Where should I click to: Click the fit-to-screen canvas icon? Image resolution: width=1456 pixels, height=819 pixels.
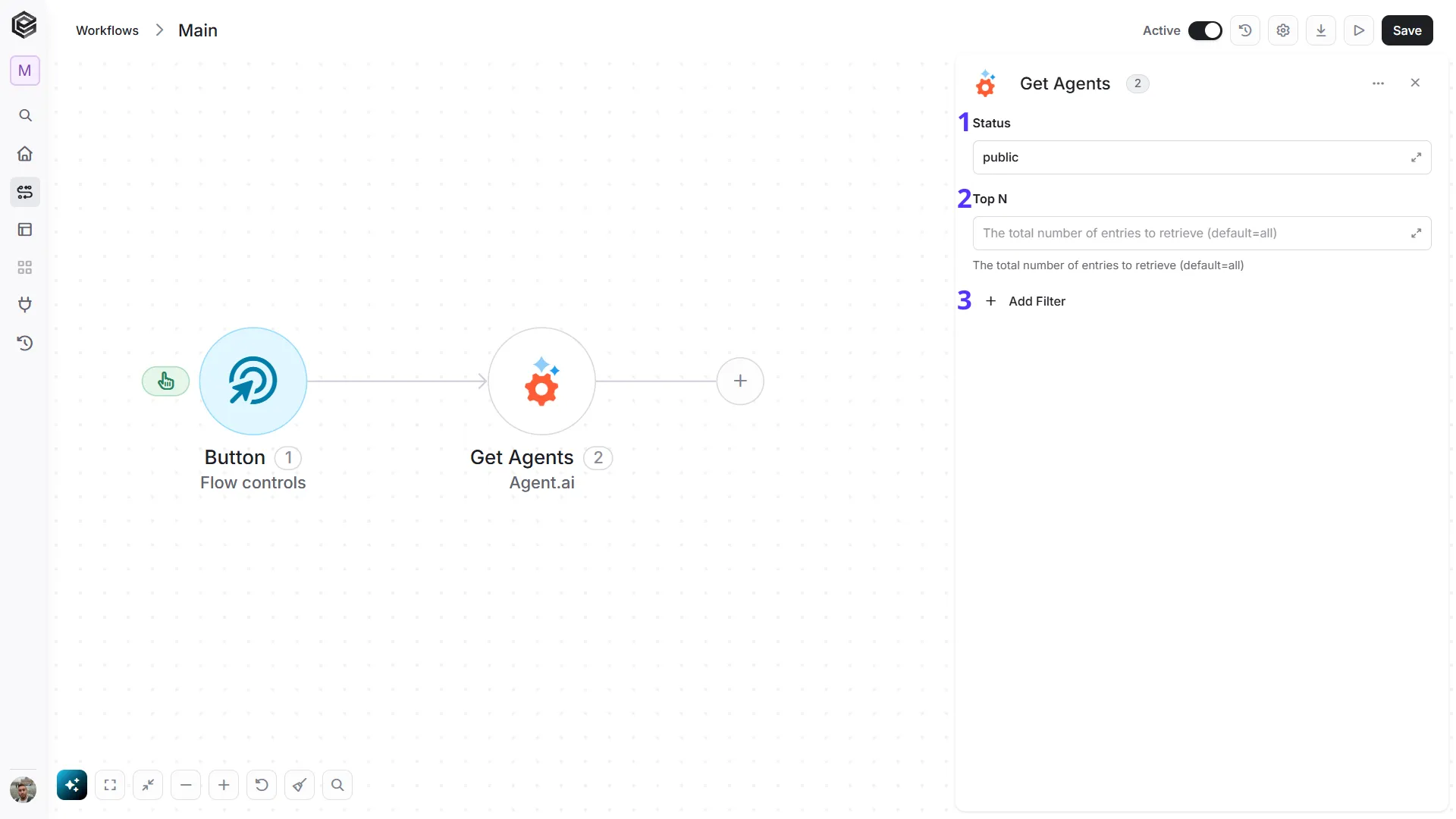[x=110, y=785]
